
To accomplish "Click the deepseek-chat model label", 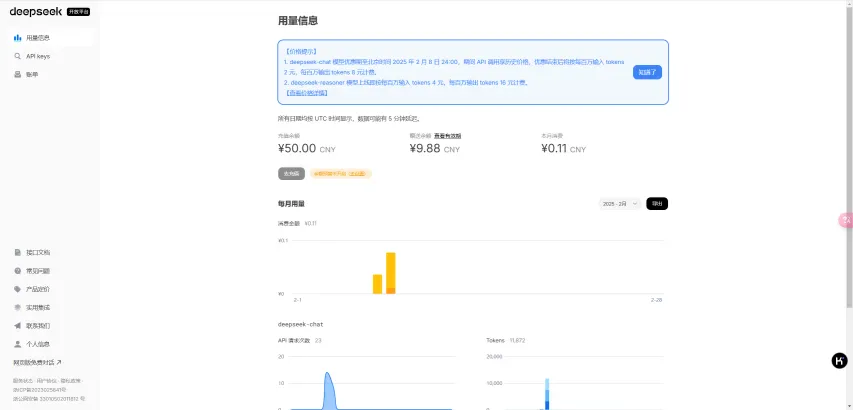I will tap(300, 324).
